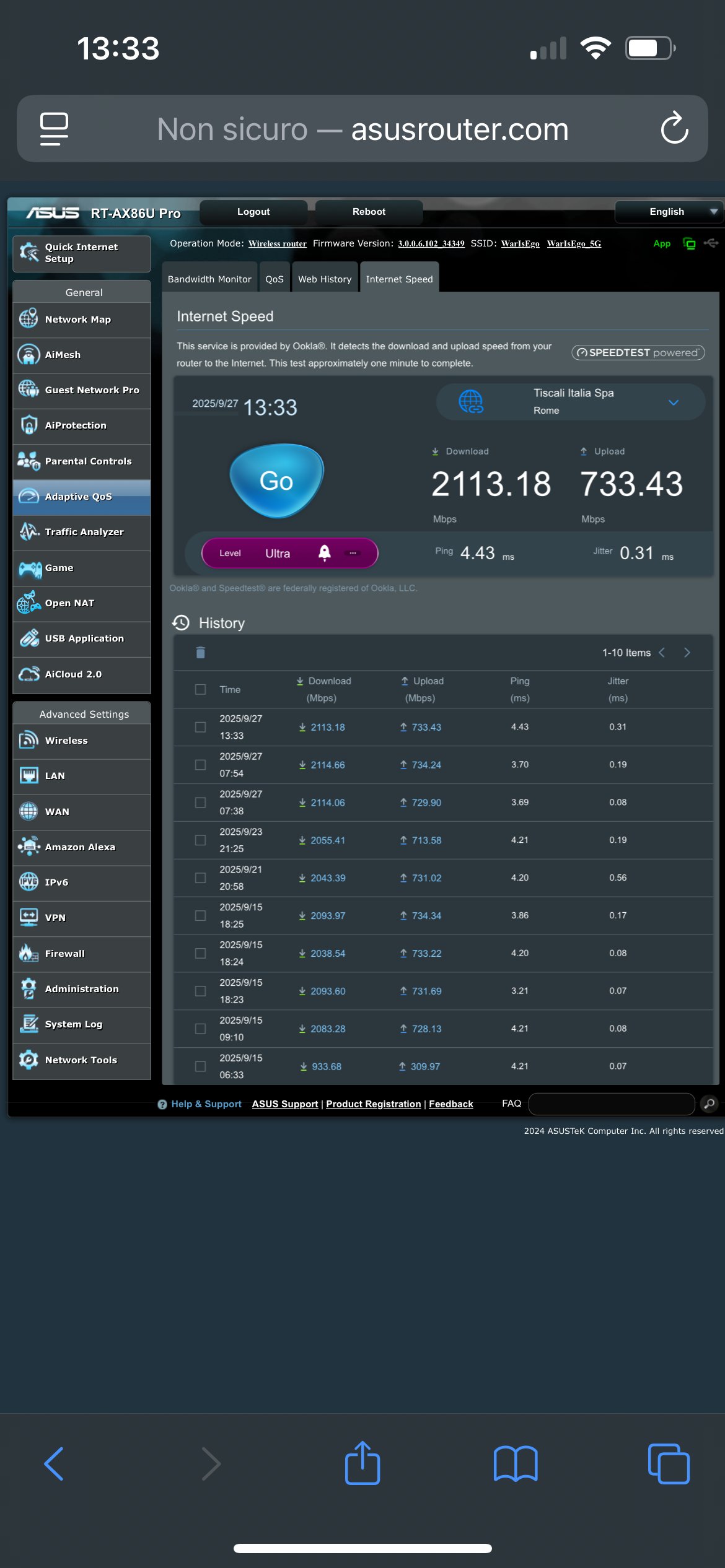Open Safari bookmarks book icon
The image size is (725, 1568).
point(515,1464)
